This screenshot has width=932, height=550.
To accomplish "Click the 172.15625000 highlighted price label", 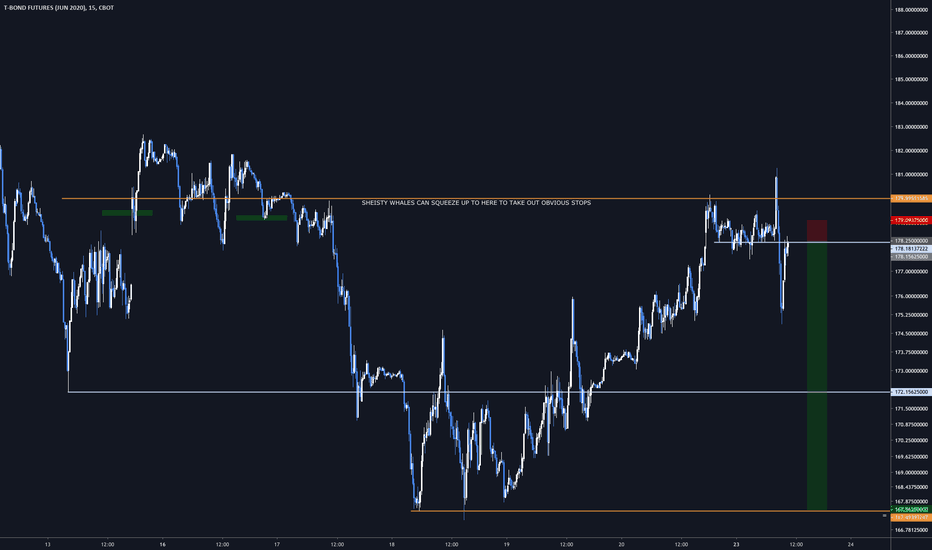I will [x=911, y=392].
